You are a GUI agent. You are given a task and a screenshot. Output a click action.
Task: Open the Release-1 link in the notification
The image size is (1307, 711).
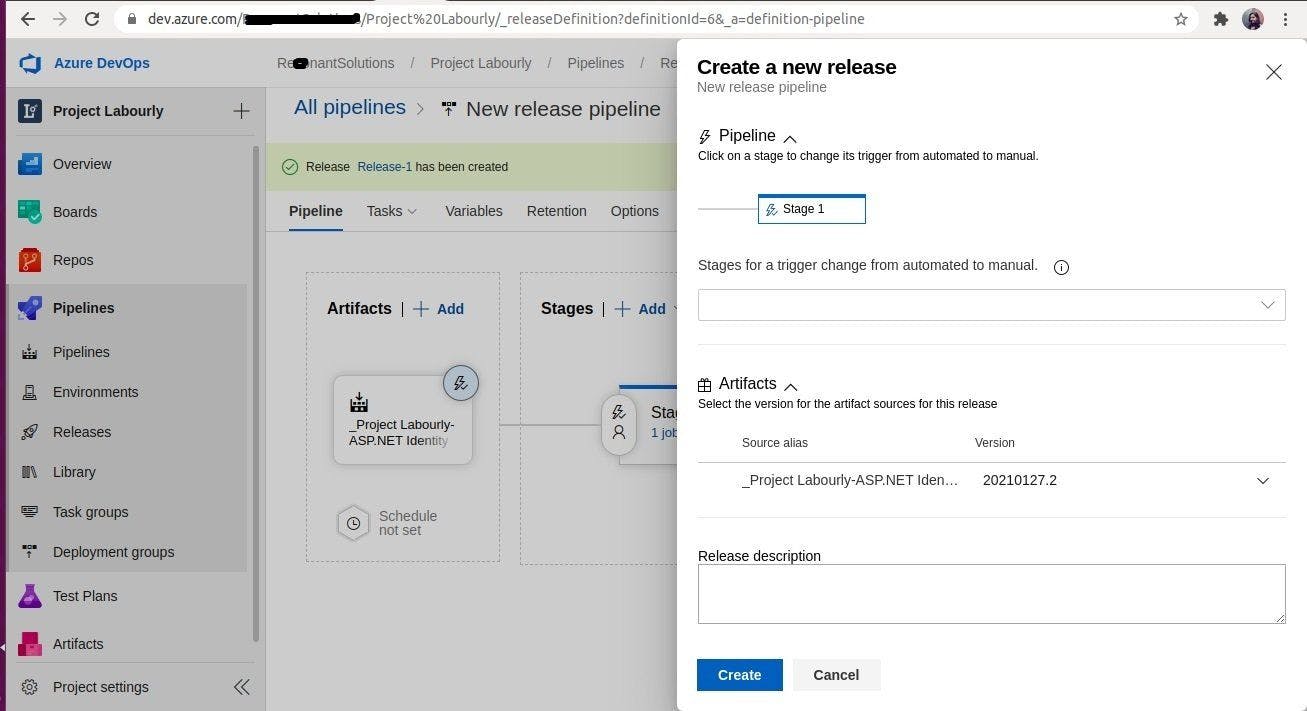384,167
